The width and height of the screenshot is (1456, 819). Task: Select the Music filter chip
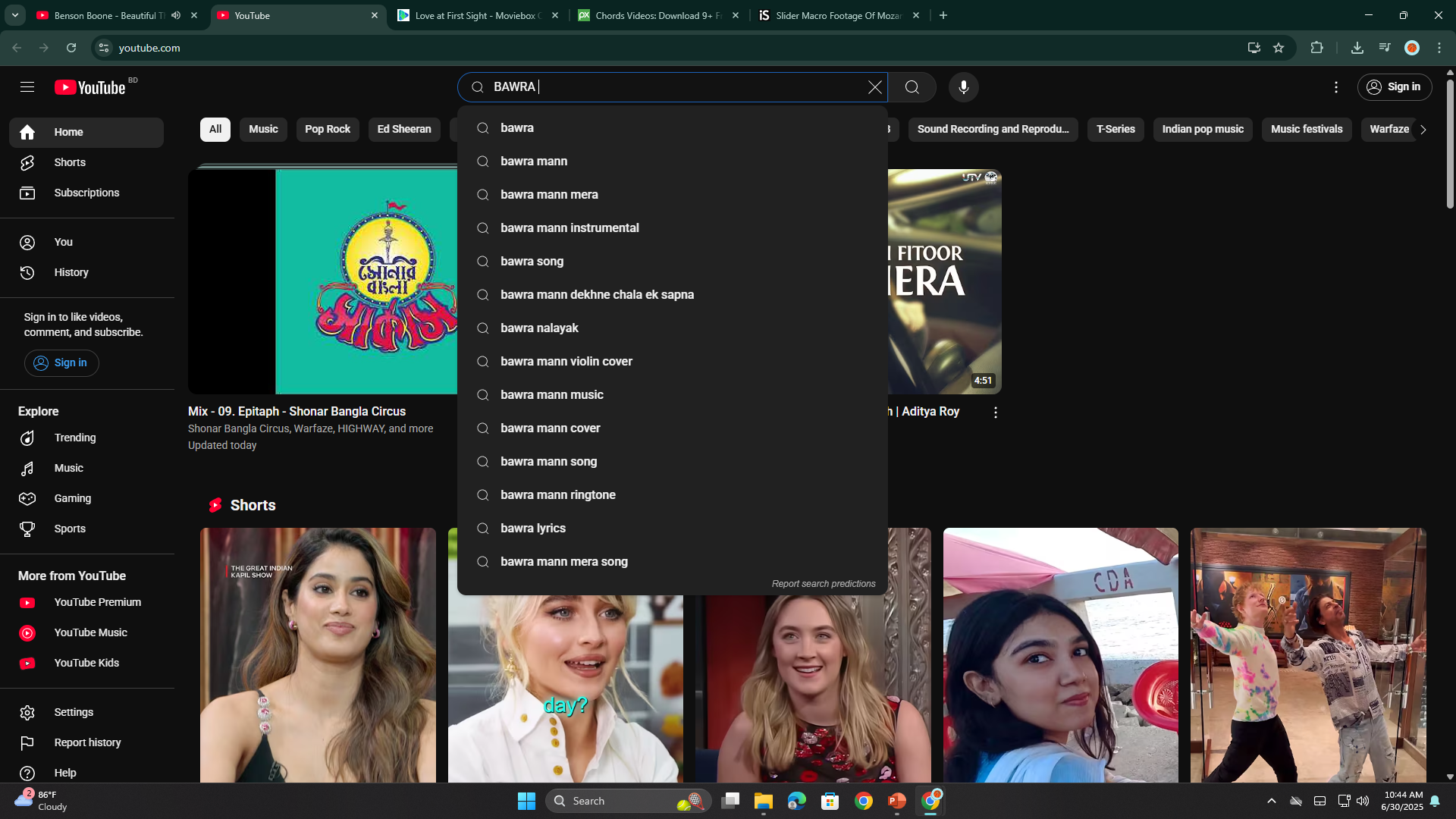point(263,130)
